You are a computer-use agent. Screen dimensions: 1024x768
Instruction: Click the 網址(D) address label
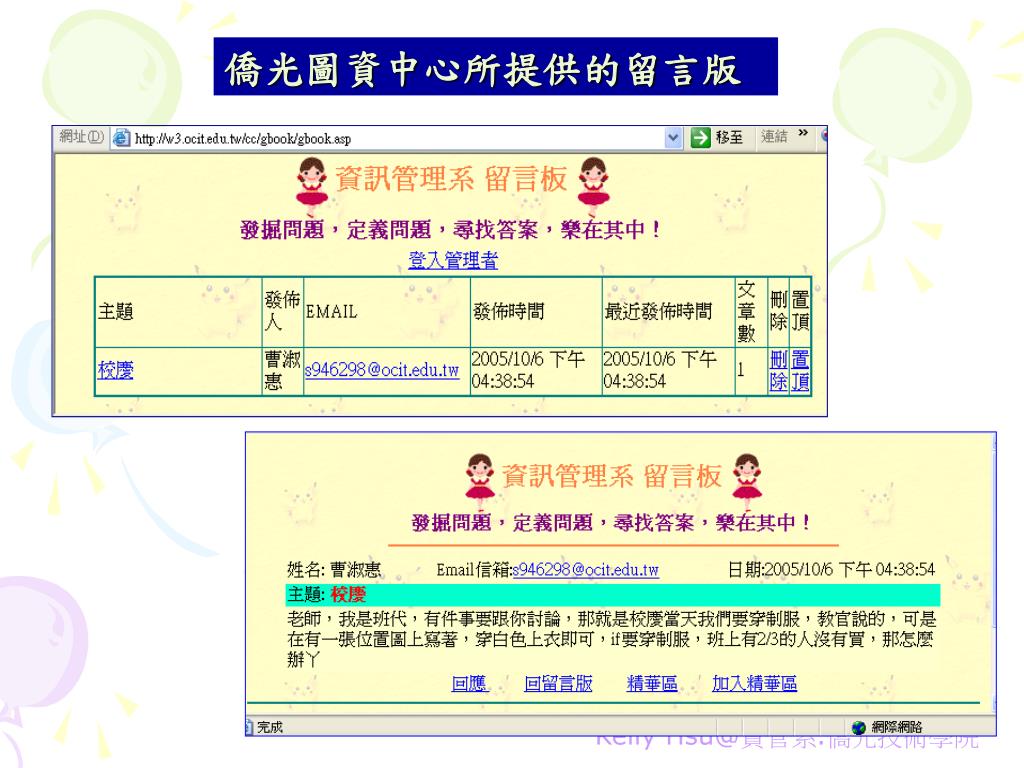click(82, 136)
